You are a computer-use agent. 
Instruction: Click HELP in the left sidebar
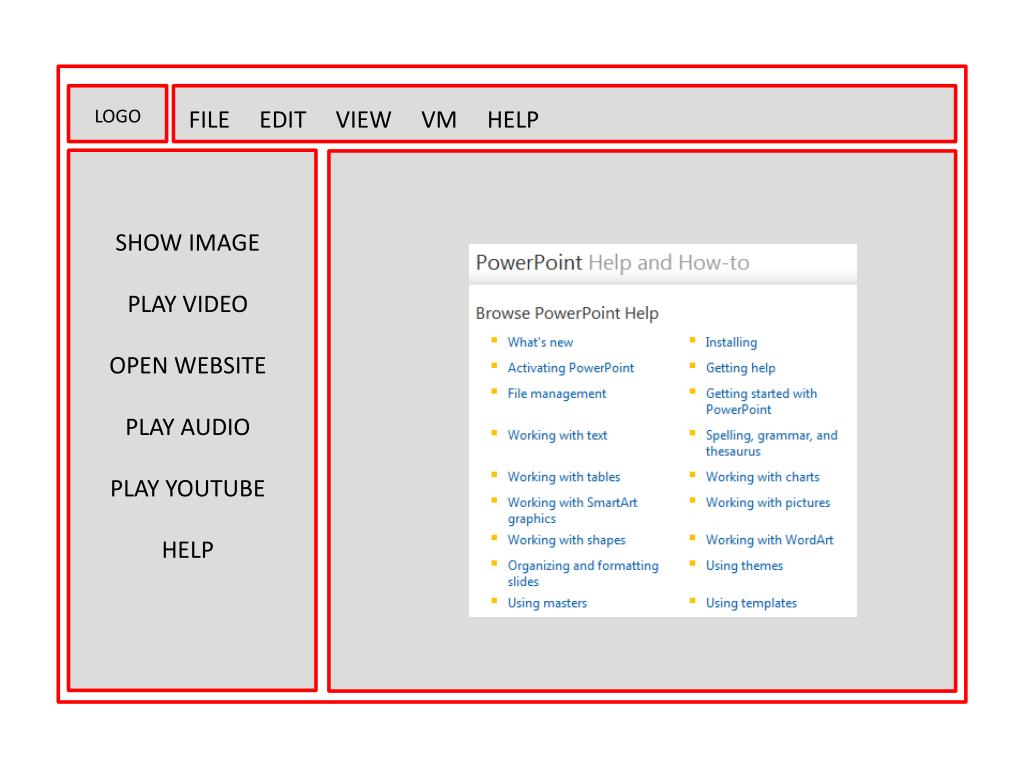pyautogui.click(x=187, y=550)
